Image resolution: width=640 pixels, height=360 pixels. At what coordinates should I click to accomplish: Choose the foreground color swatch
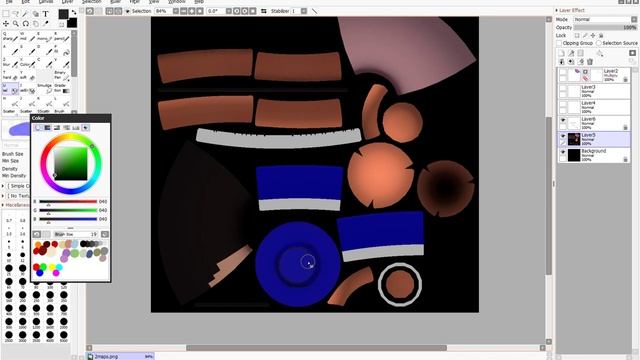pos(63,14)
